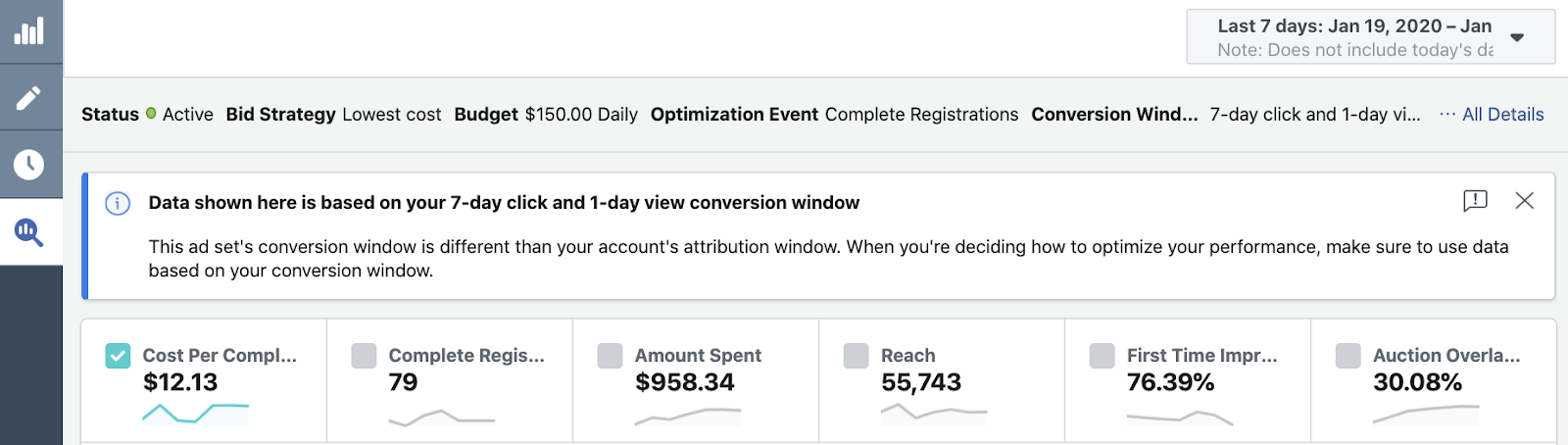
Task: Click the Cost Per Complete sparkline chart
Action: coord(196,413)
